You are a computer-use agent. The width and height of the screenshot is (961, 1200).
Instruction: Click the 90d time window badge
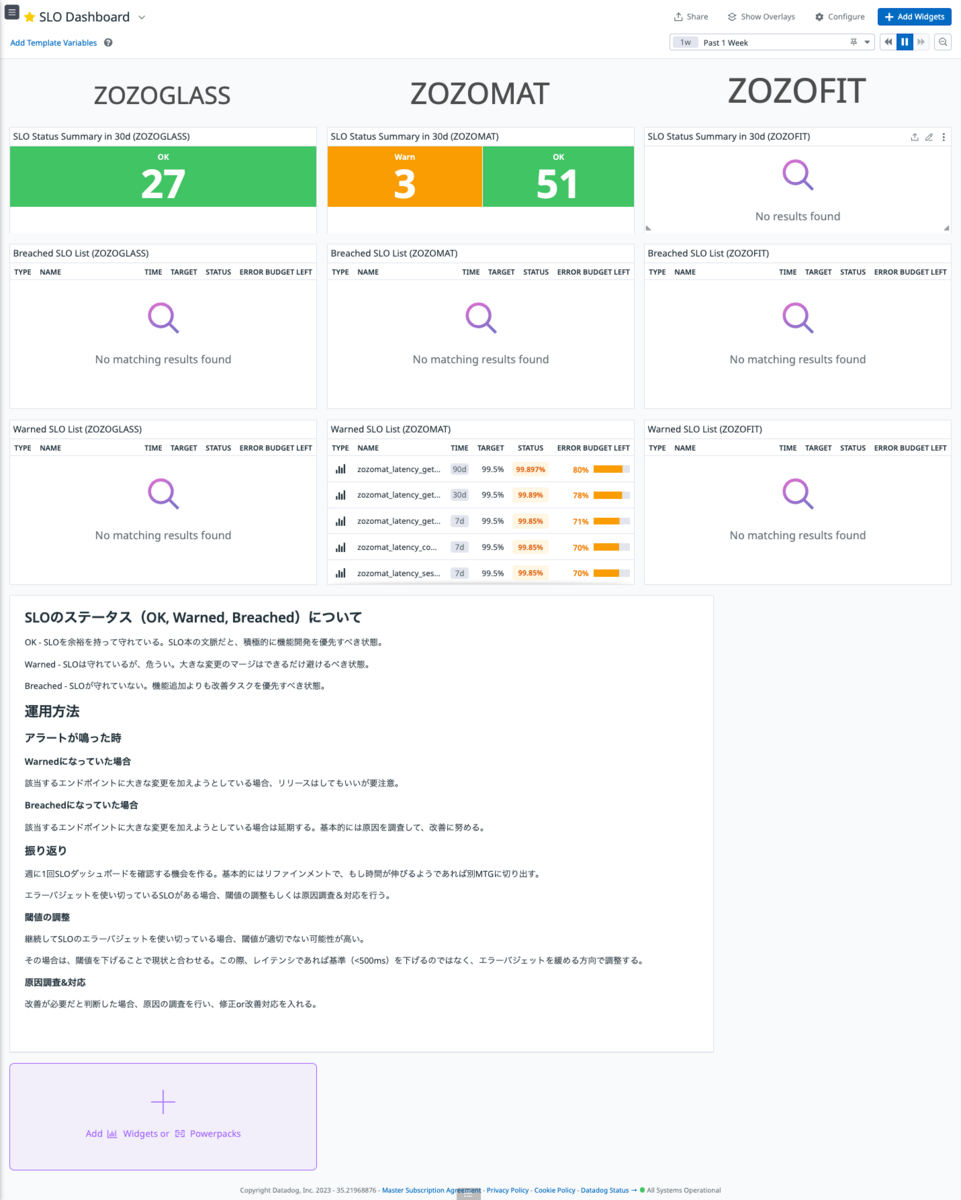(460, 469)
